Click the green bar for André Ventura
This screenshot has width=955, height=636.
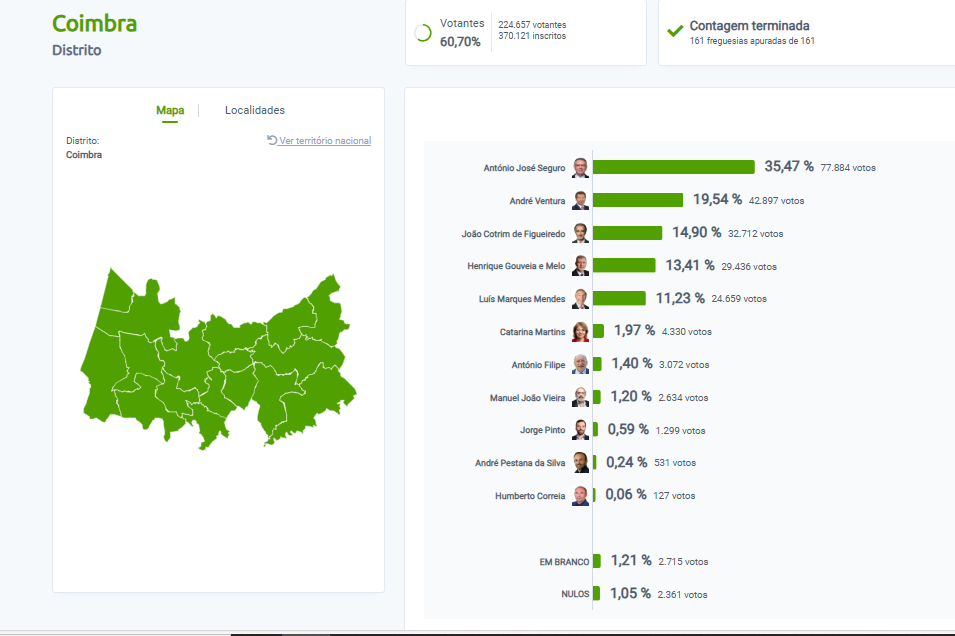click(x=638, y=200)
